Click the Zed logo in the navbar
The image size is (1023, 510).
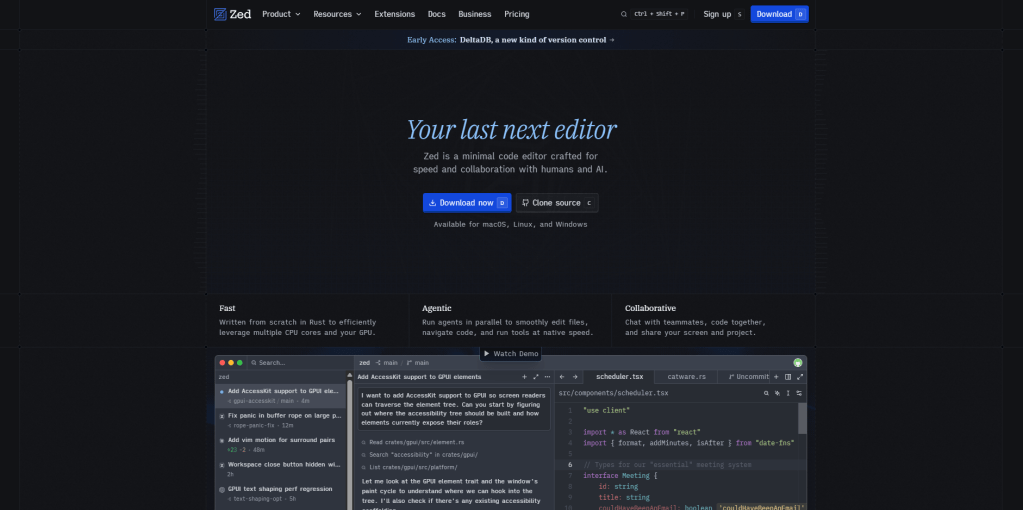[x=232, y=14]
